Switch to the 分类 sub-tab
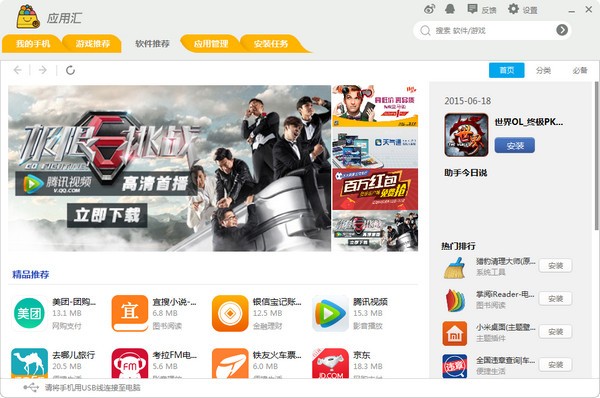The height and width of the screenshot is (398, 600). pos(543,70)
